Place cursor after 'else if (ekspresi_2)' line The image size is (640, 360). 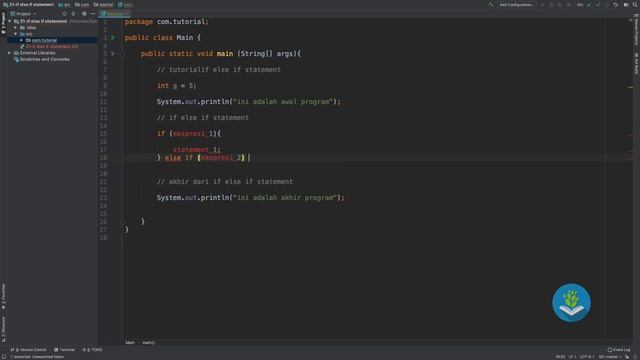(249, 158)
